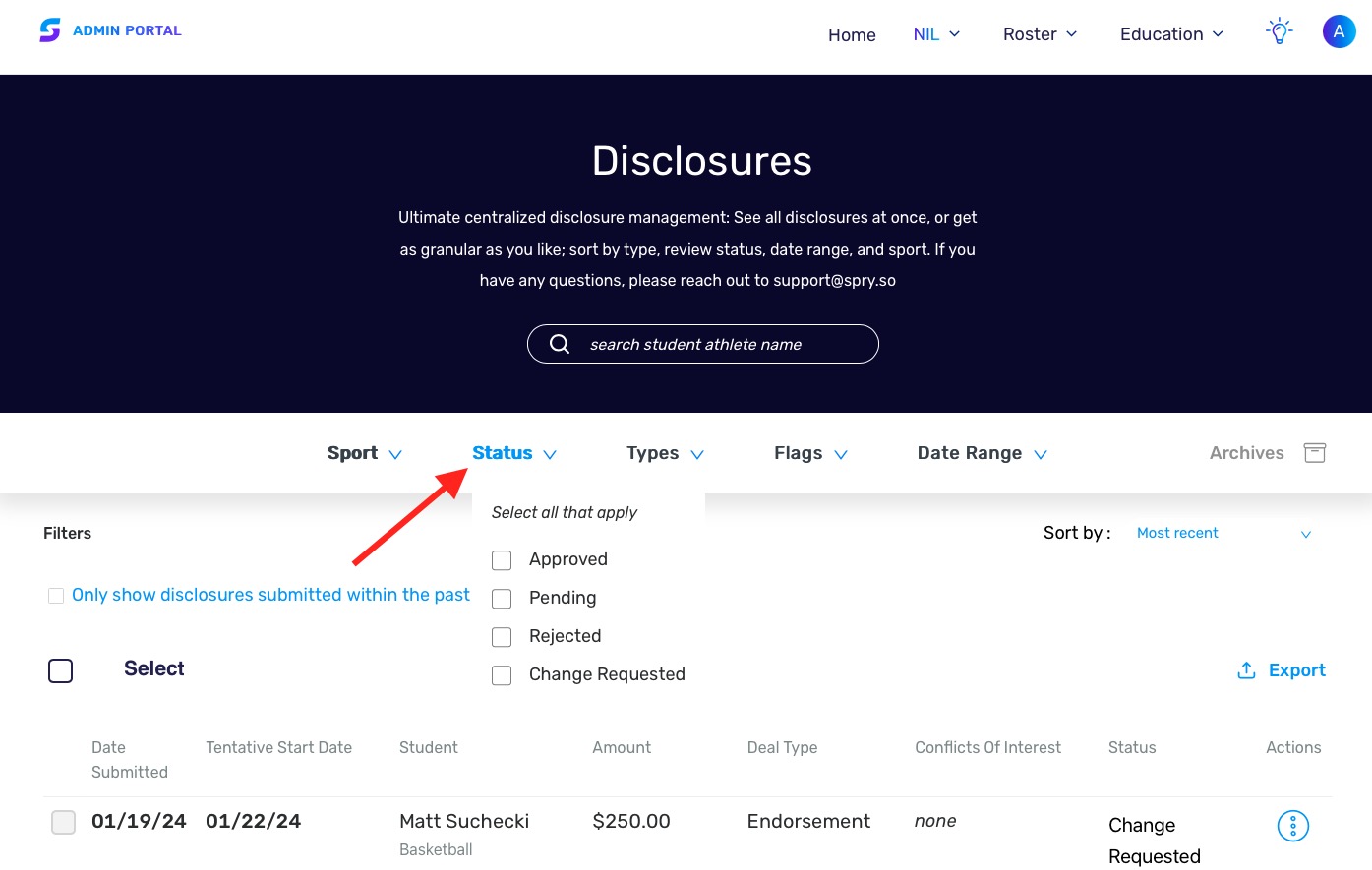Image resolution: width=1372 pixels, height=870 pixels.
Task: Open the NIL navigation menu
Action: click(x=935, y=33)
